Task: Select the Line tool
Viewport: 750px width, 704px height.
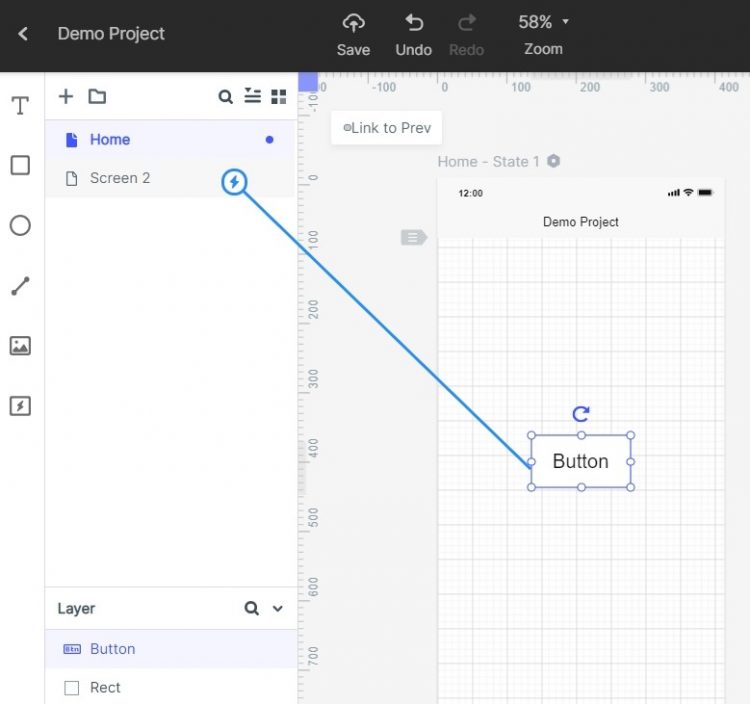Action: [x=20, y=286]
